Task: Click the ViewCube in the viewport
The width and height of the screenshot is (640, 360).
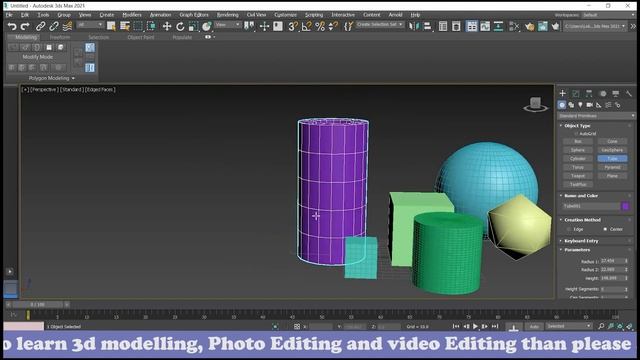Action: pos(536,104)
